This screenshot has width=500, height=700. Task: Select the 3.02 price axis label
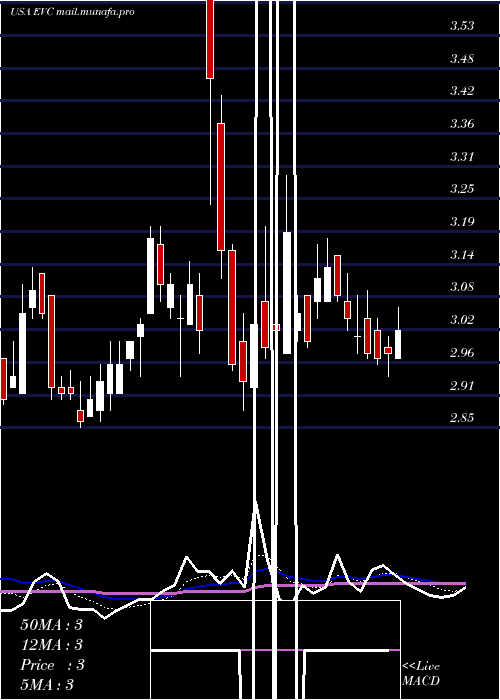462,320
